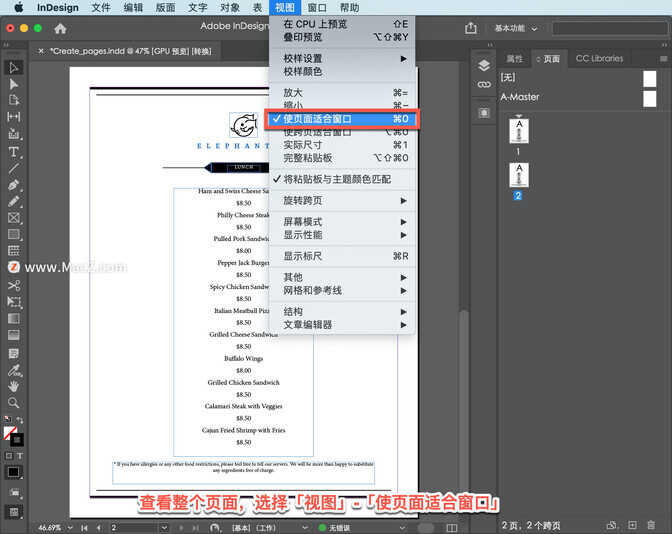Viewport: 672px width, 534px height.
Task: Select the Page tool
Action: coord(14,100)
